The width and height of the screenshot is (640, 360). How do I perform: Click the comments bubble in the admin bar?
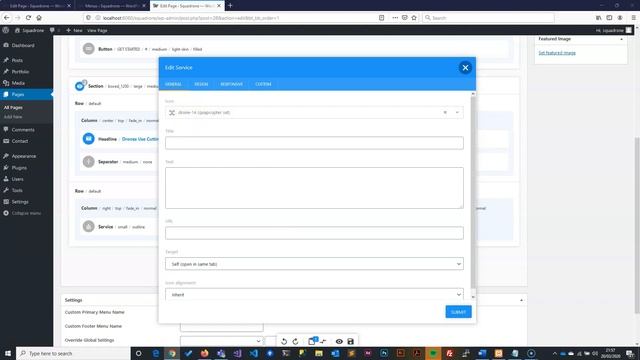[x=54, y=30]
